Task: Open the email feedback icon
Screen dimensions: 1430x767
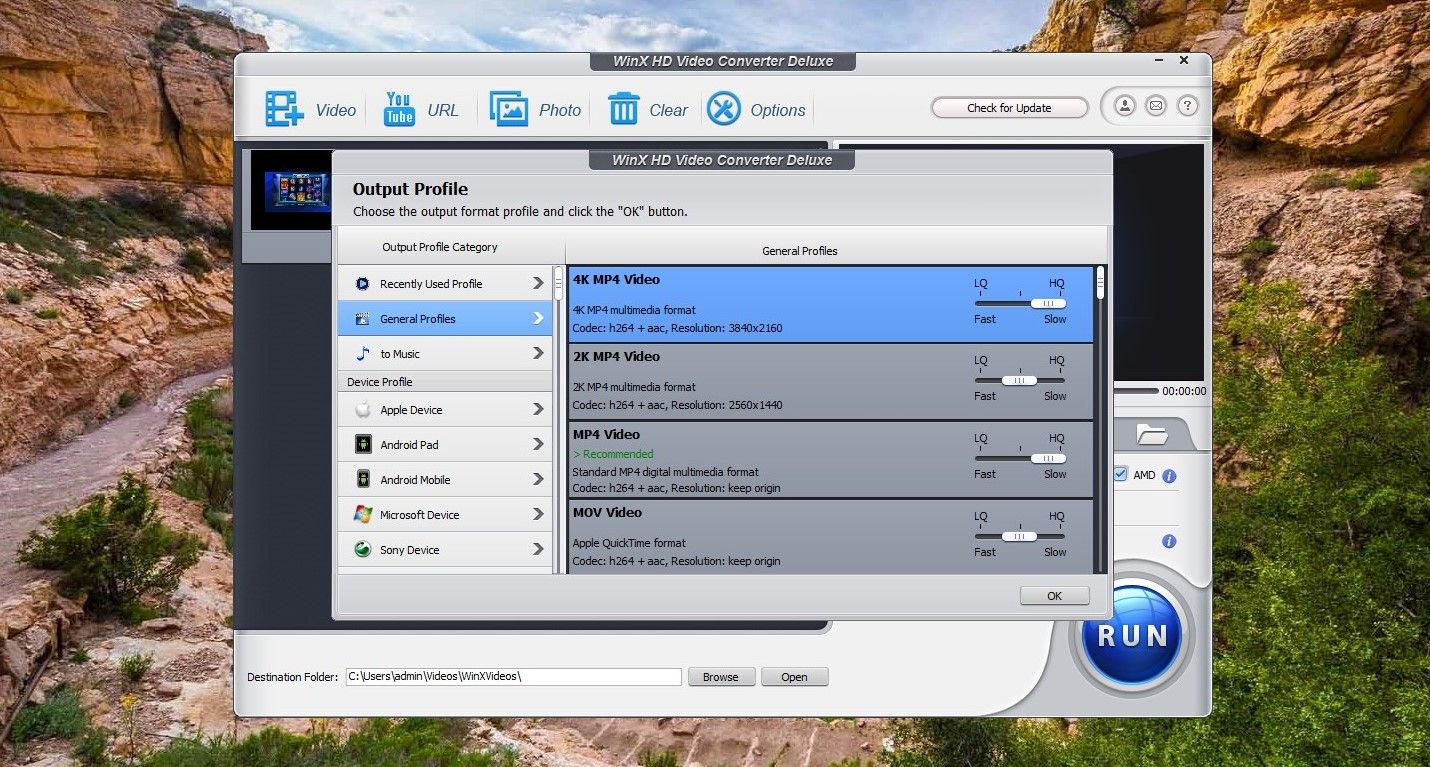Action: [1155, 105]
